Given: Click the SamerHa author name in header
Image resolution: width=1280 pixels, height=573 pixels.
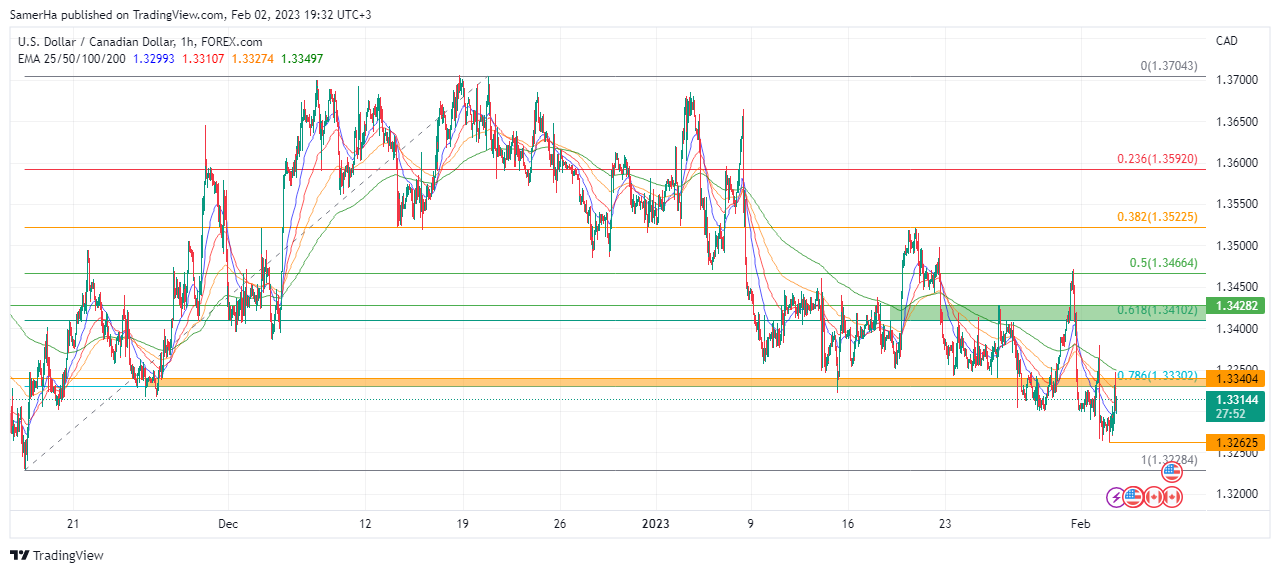Looking at the screenshot, I should (x=32, y=14).
